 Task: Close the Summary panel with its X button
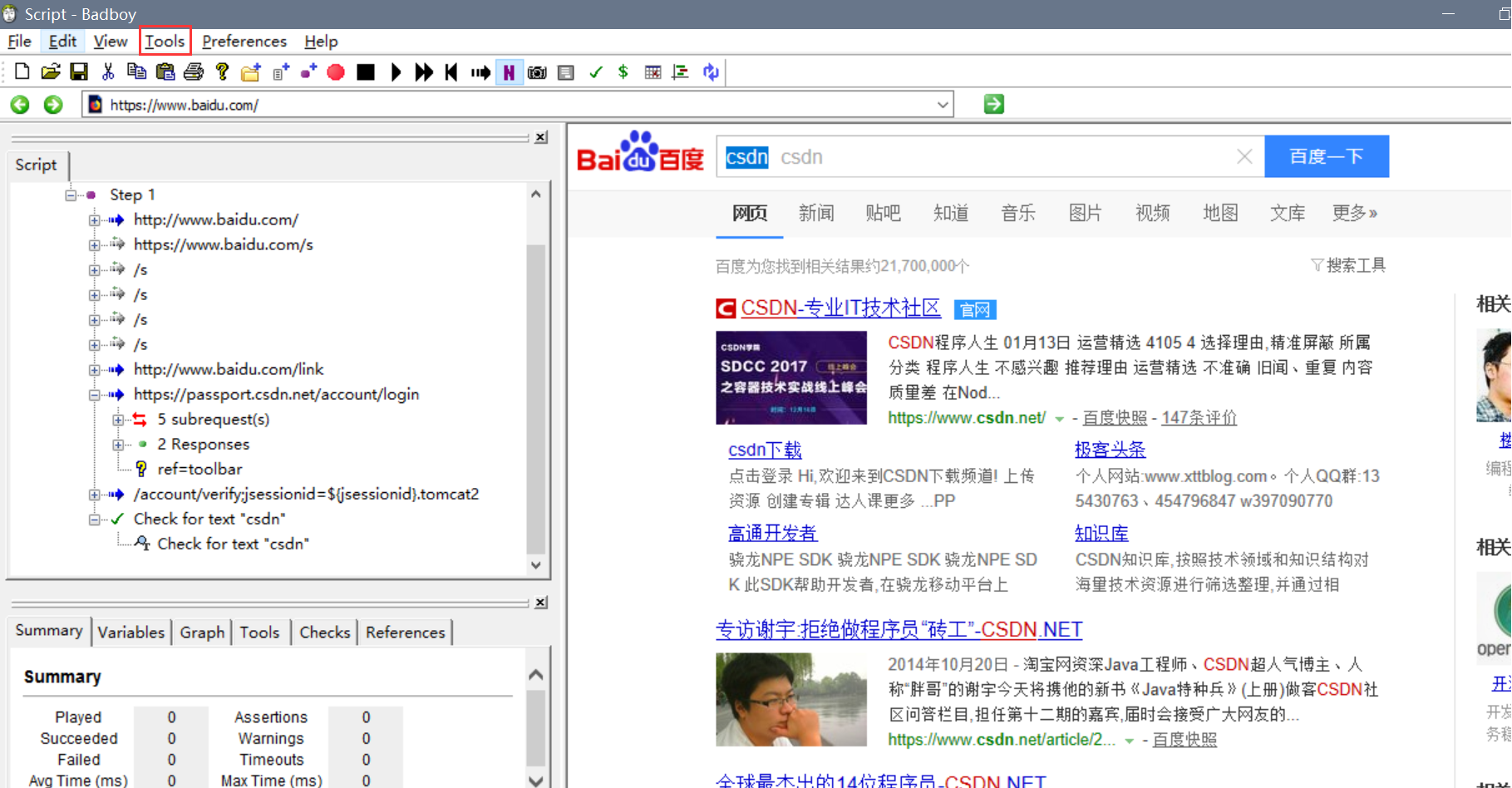541,602
